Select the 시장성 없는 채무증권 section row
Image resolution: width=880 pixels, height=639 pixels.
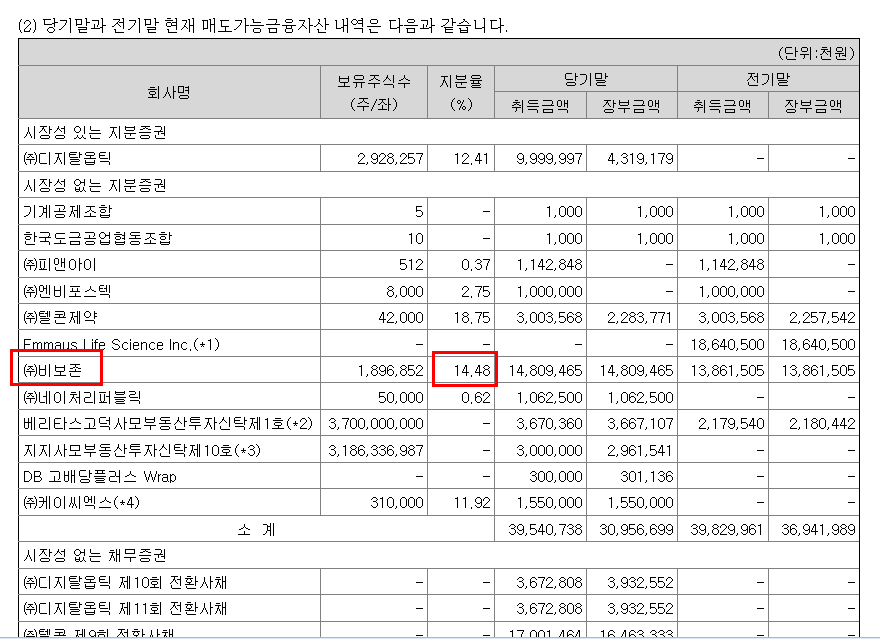point(439,555)
